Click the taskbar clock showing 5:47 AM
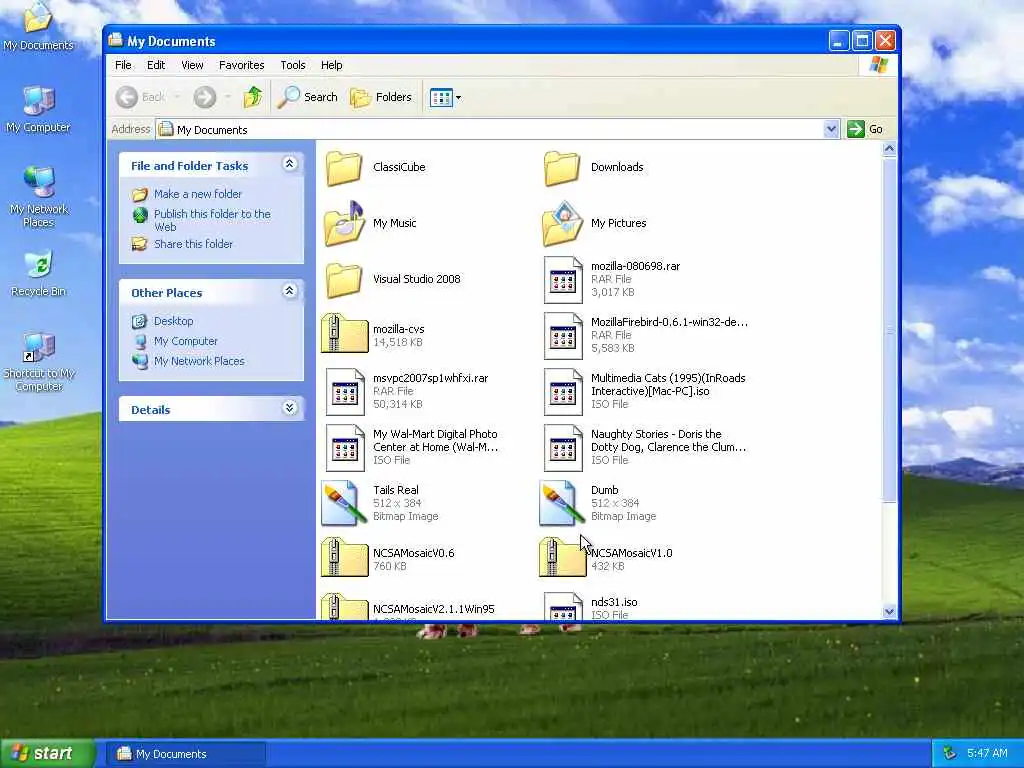This screenshot has width=1024, height=768. pyautogui.click(x=987, y=754)
